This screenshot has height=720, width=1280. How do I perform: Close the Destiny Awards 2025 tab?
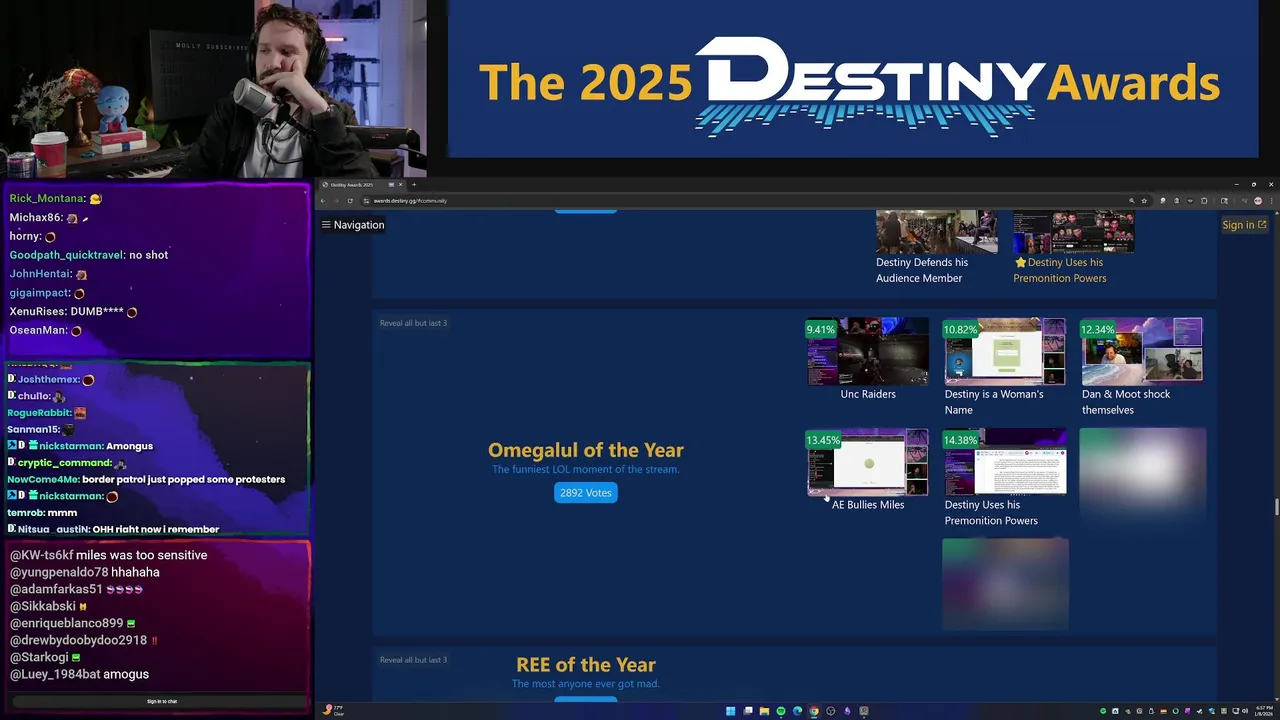coord(400,184)
